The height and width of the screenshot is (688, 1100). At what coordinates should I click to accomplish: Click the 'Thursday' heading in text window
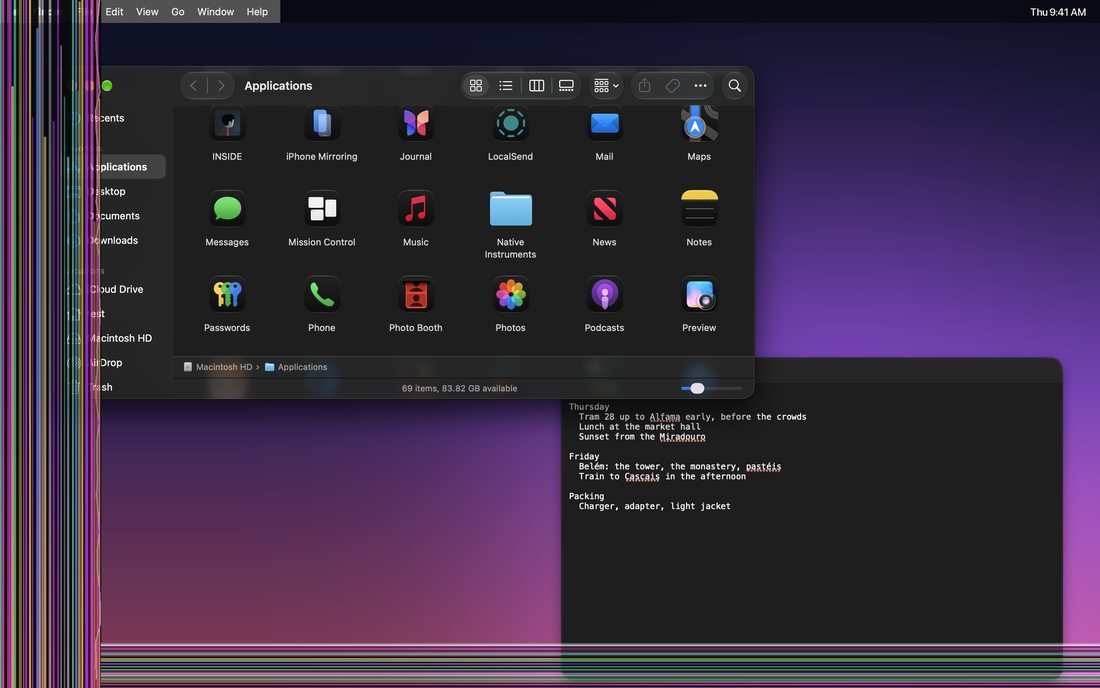[x=589, y=407]
